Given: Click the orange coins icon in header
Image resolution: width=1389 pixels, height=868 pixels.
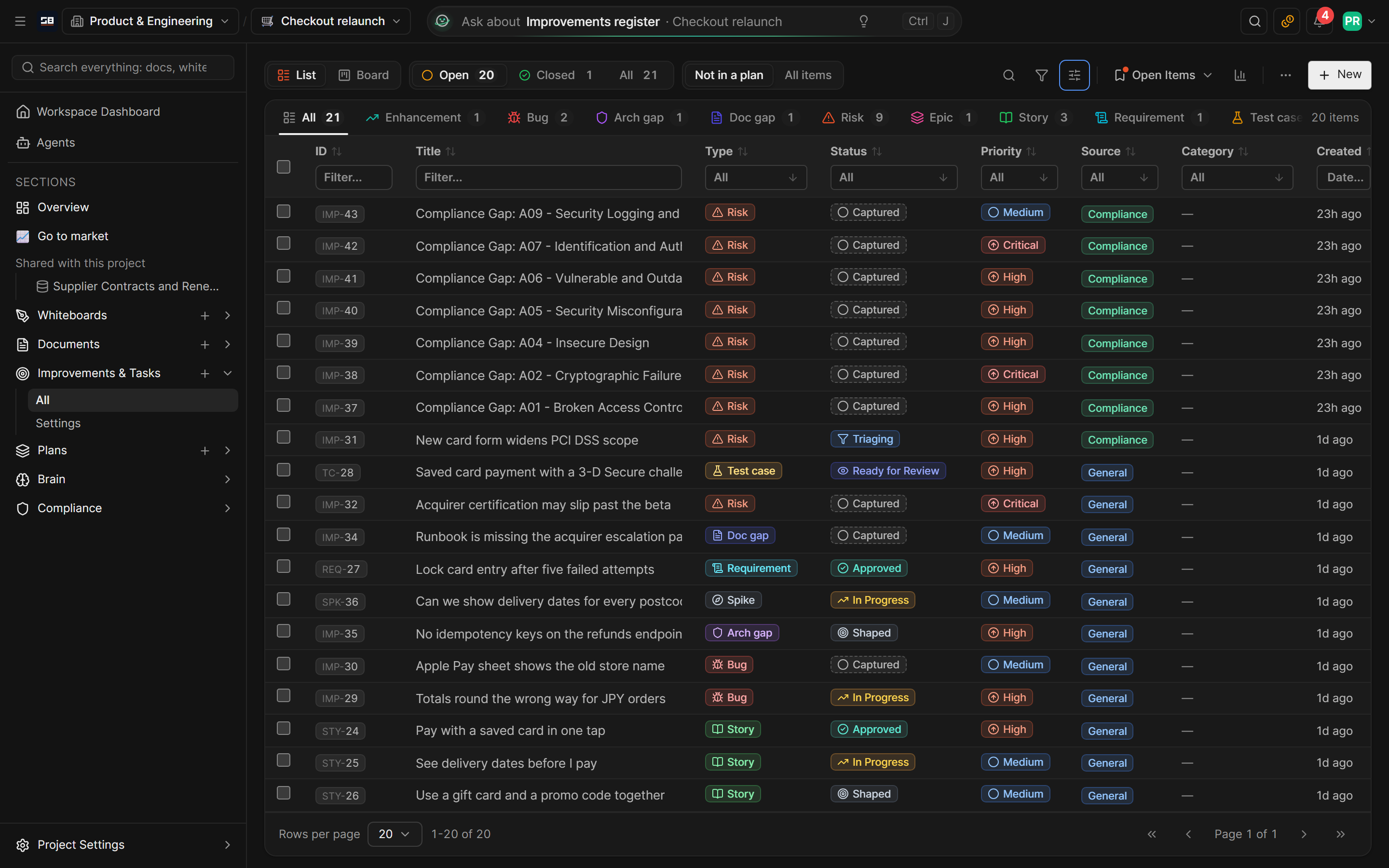Looking at the screenshot, I should pyautogui.click(x=1286, y=21).
